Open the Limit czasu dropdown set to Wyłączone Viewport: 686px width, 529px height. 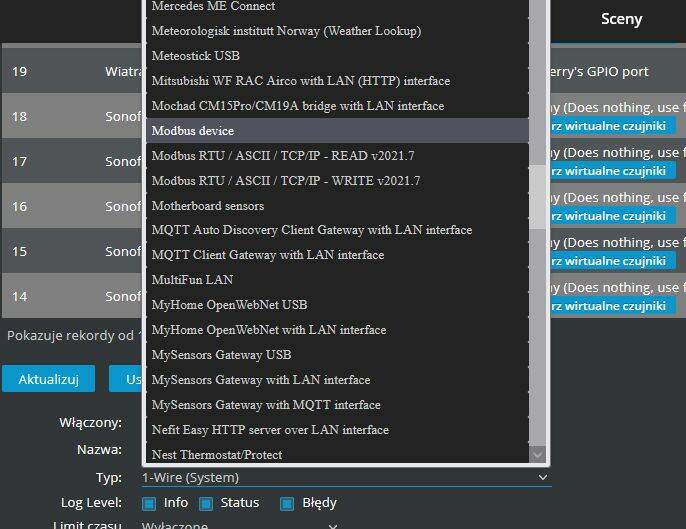tap(240, 524)
